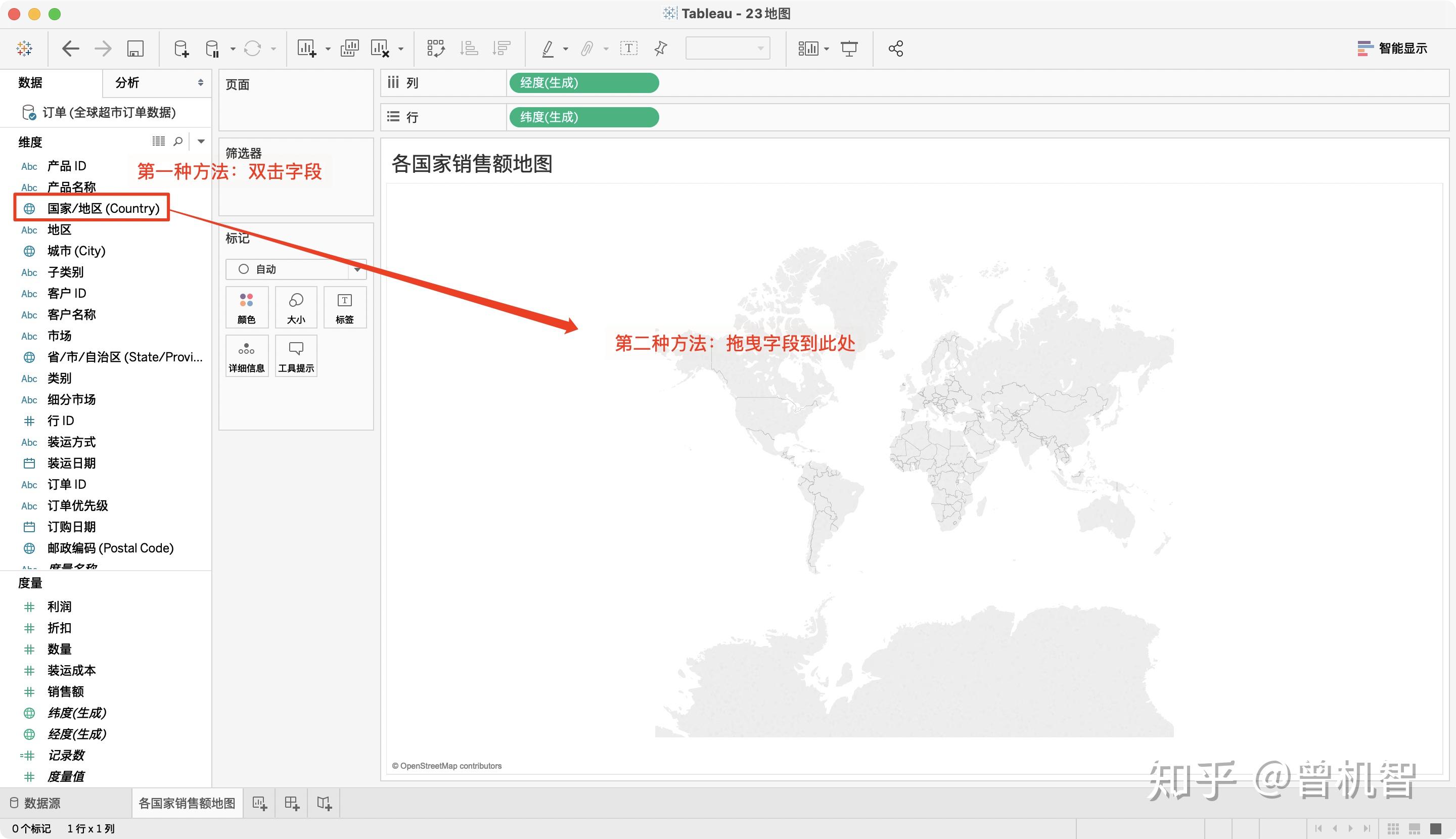The image size is (1456, 839).
Task: Click the Color (颜色) mark card
Action: [x=246, y=307]
